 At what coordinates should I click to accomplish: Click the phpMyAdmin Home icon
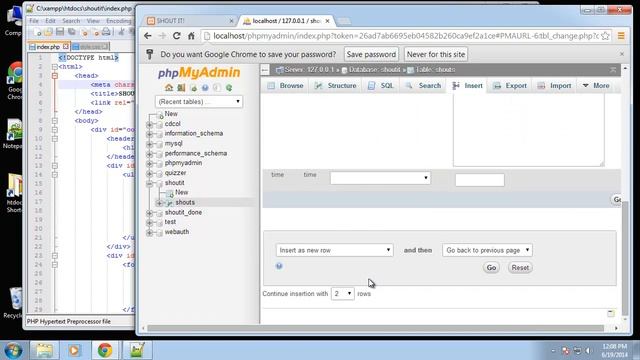coord(169,88)
